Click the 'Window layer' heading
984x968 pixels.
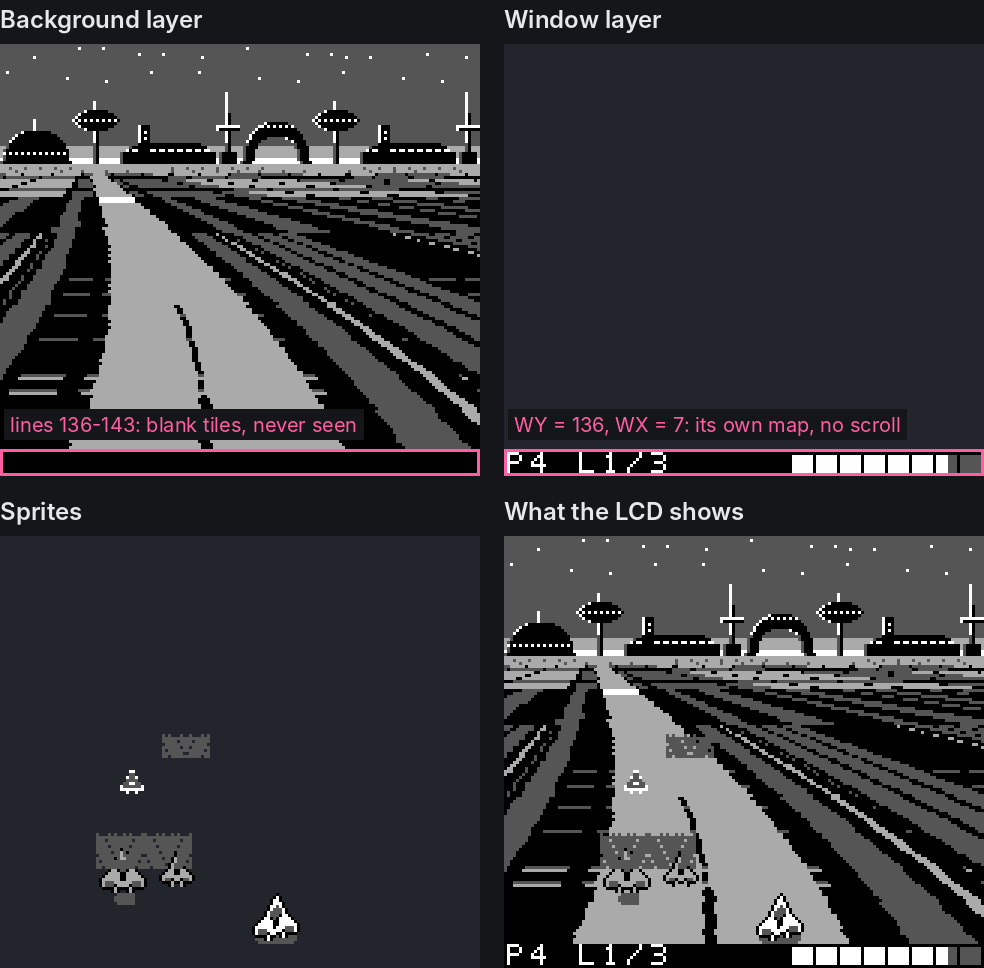[582, 19]
